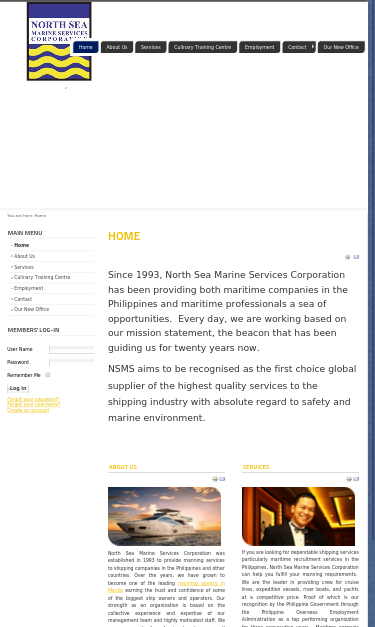Image resolution: width=375 pixels, height=627 pixels.
Task: Click the HOME page heading
Action: point(124,236)
